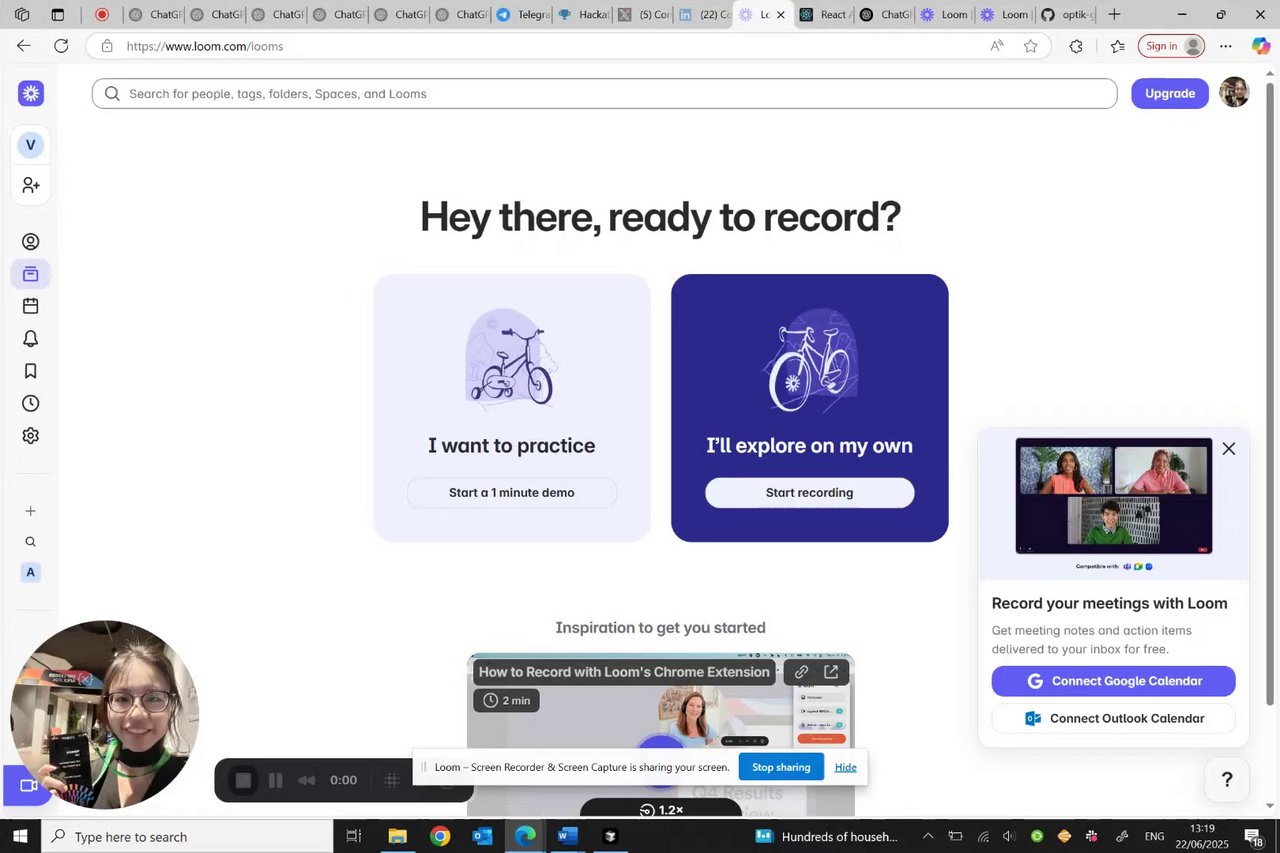Close the active Loom tab
The height and width of the screenshot is (853, 1280).
(x=781, y=15)
